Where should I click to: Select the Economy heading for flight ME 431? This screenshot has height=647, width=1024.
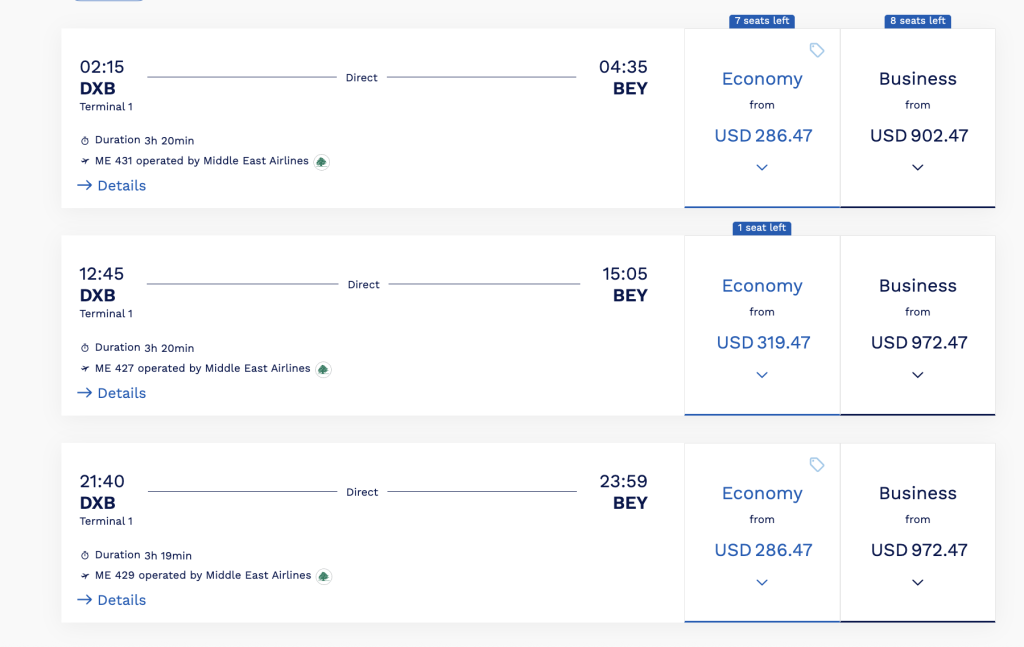point(762,79)
